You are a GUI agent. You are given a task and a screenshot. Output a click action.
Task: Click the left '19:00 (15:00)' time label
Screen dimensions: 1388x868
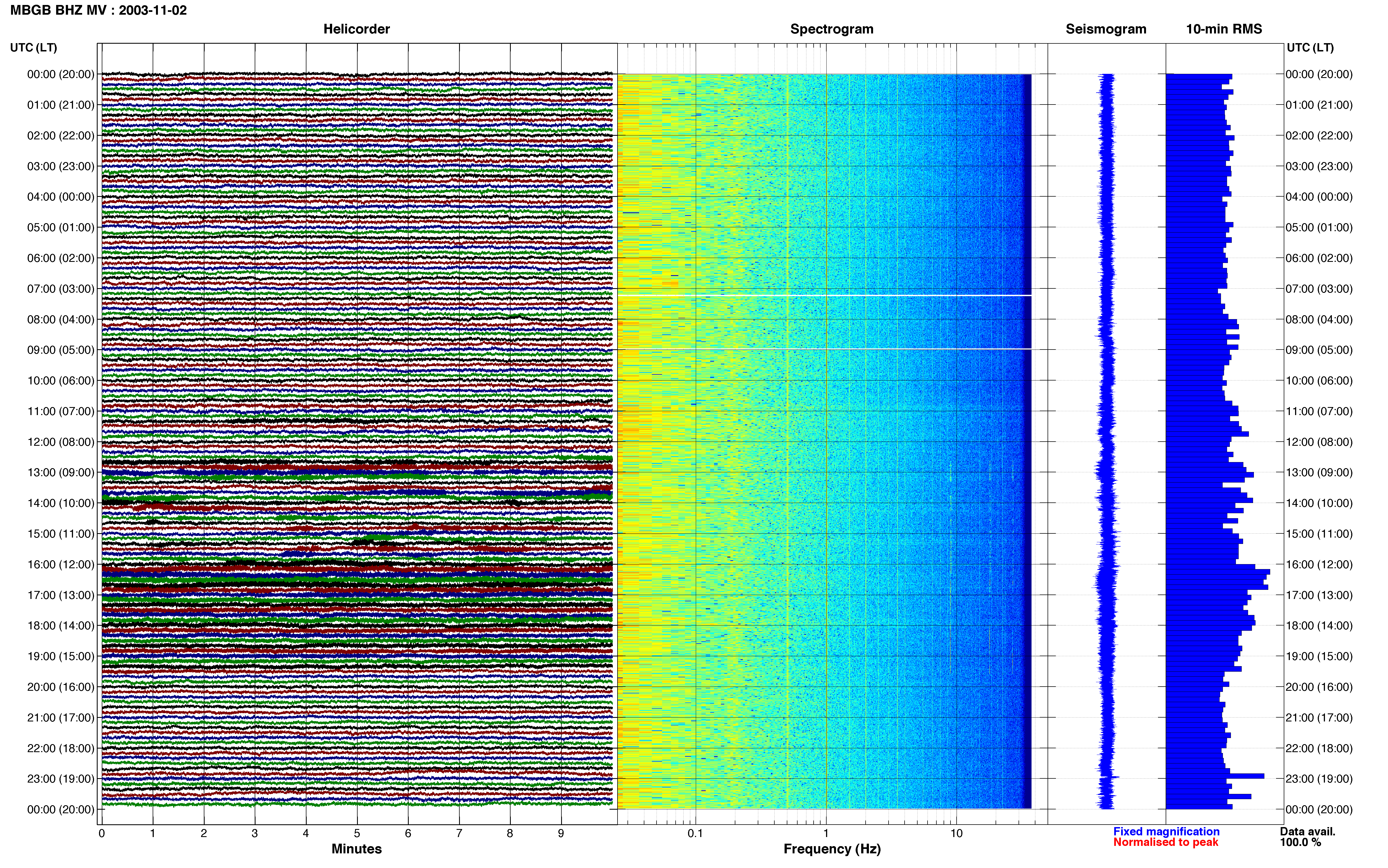click(61, 656)
